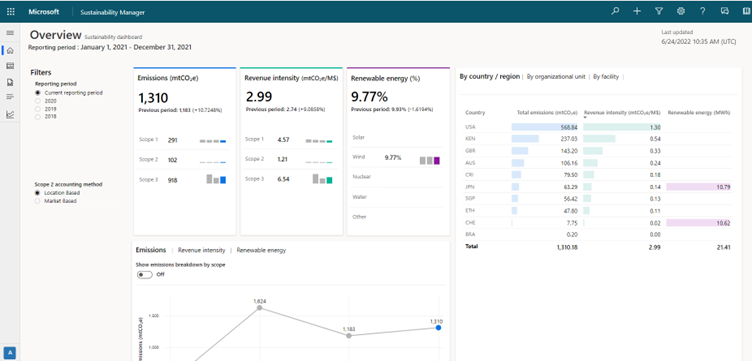The height and width of the screenshot is (361, 752).
Task: Switch to By organizational unit tab
Action: click(x=556, y=76)
